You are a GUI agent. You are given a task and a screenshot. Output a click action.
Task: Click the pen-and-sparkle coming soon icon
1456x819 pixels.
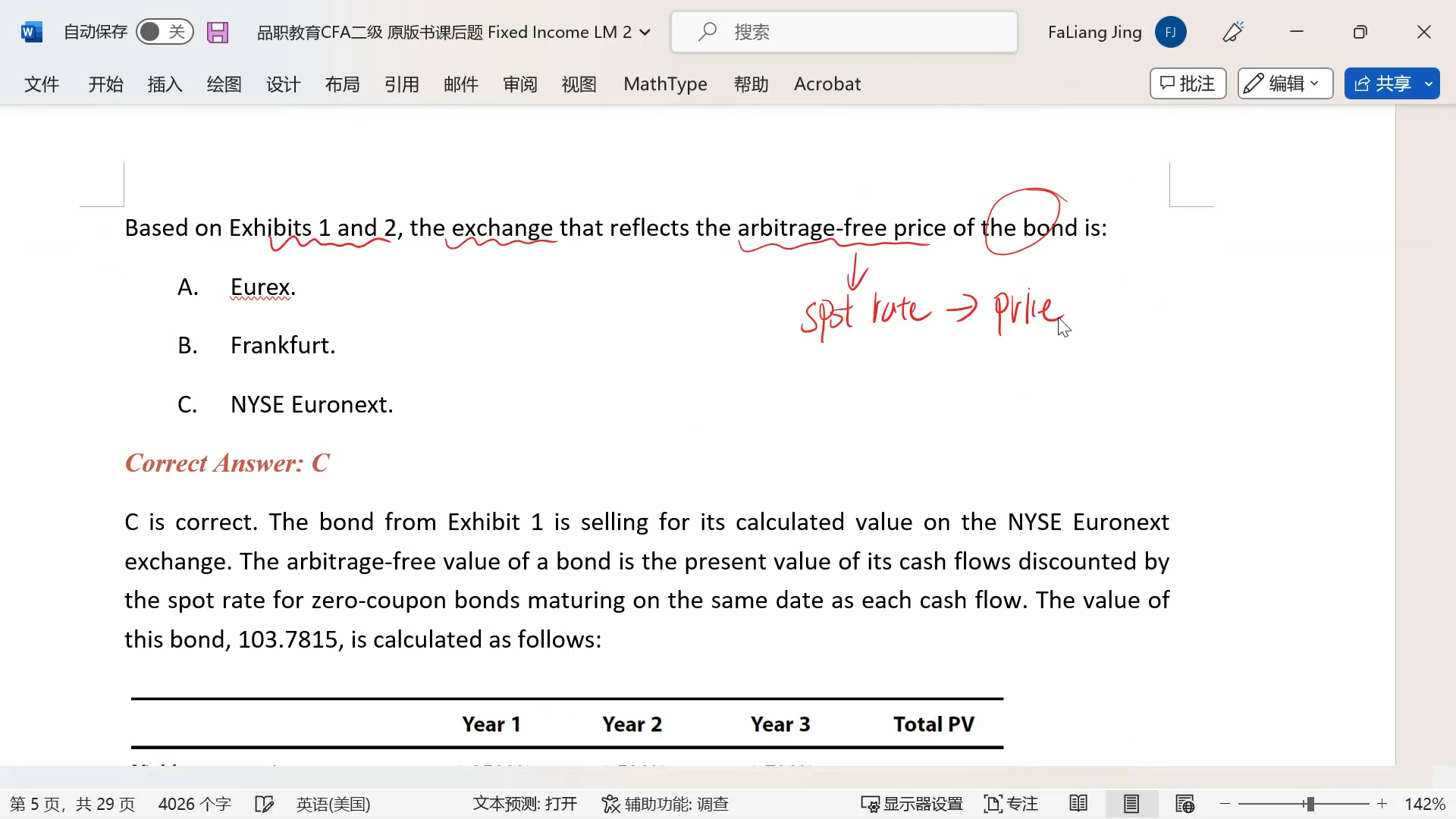click(1233, 32)
